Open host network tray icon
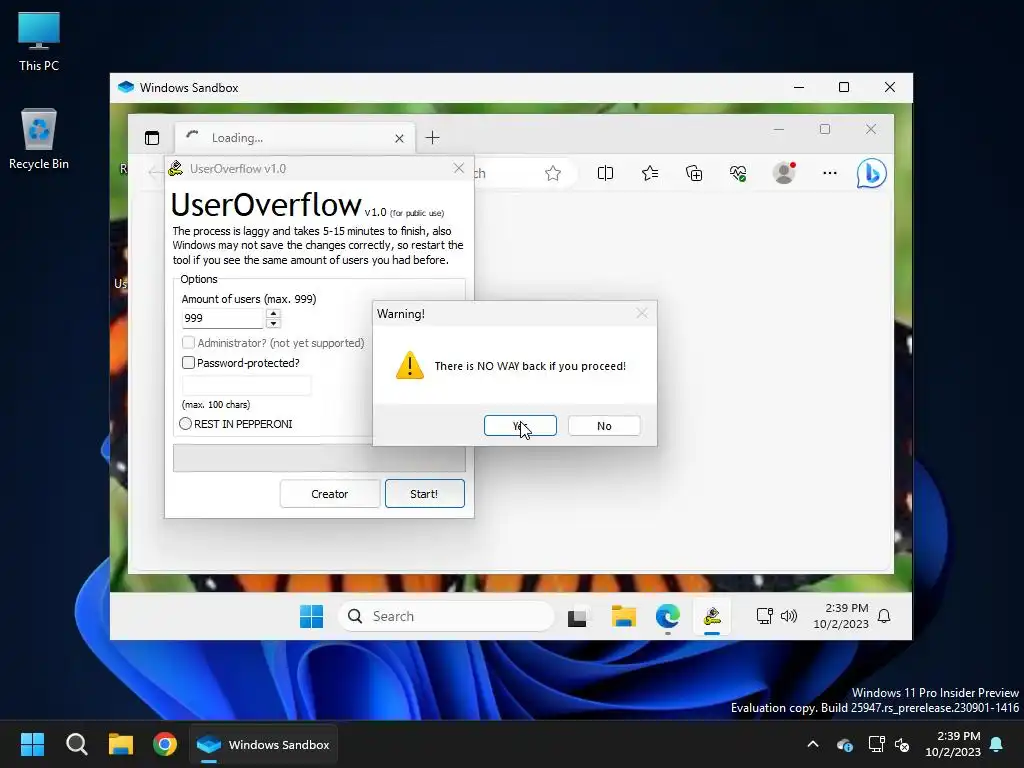Image resolution: width=1024 pixels, height=768 pixels. click(x=876, y=744)
